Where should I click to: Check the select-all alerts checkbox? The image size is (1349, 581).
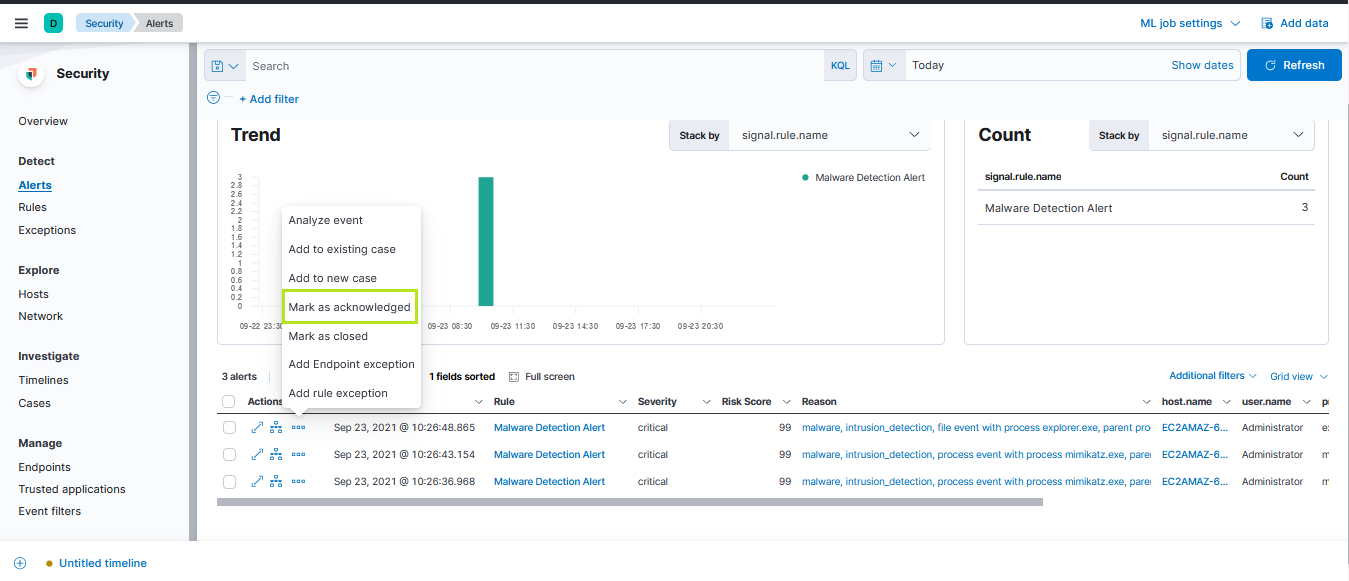point(228,401)
